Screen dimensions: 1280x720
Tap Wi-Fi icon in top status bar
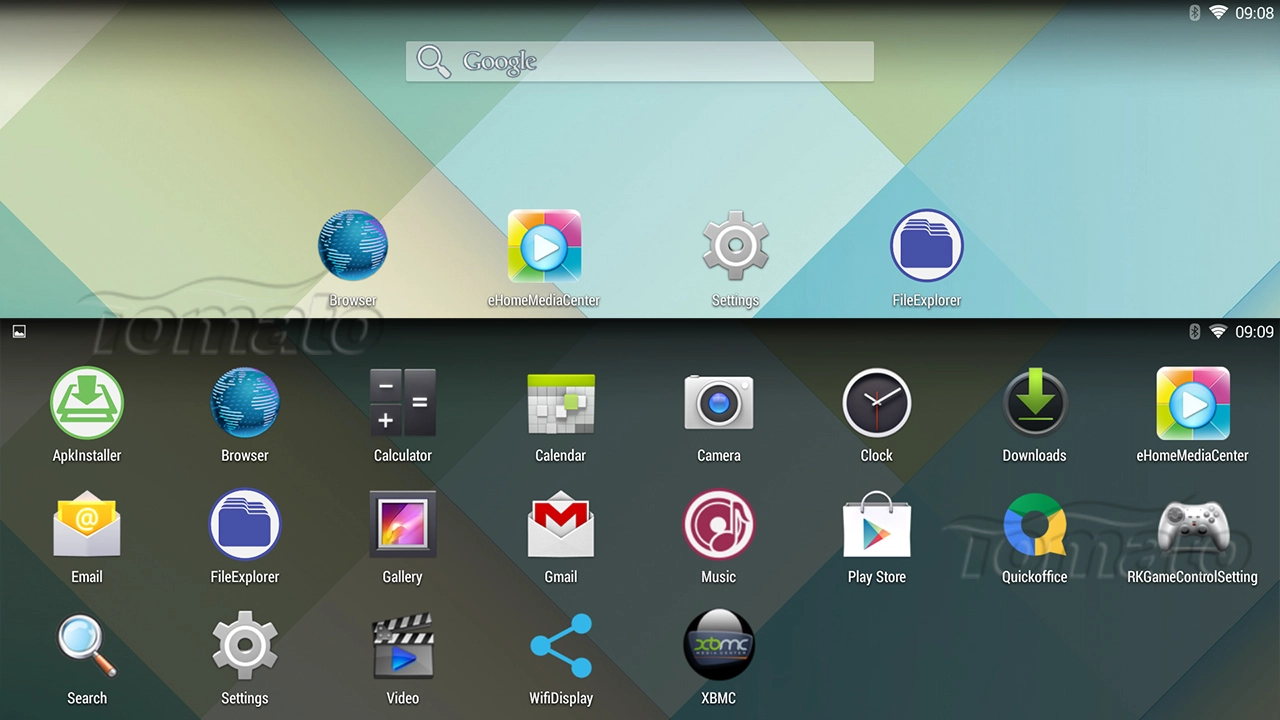[1218, 13]
